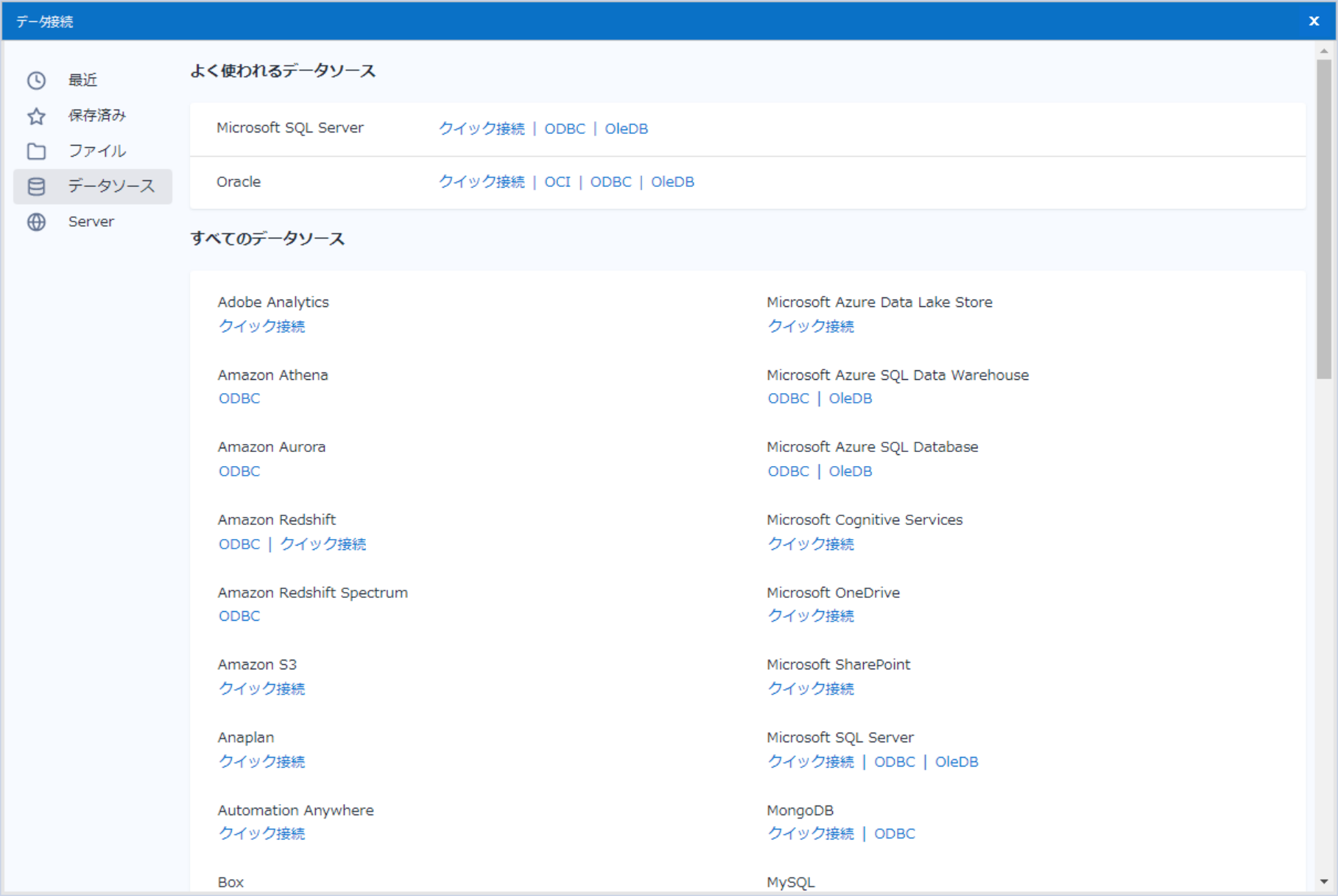Click the database icon beside データソース

[x=36, y=186]
